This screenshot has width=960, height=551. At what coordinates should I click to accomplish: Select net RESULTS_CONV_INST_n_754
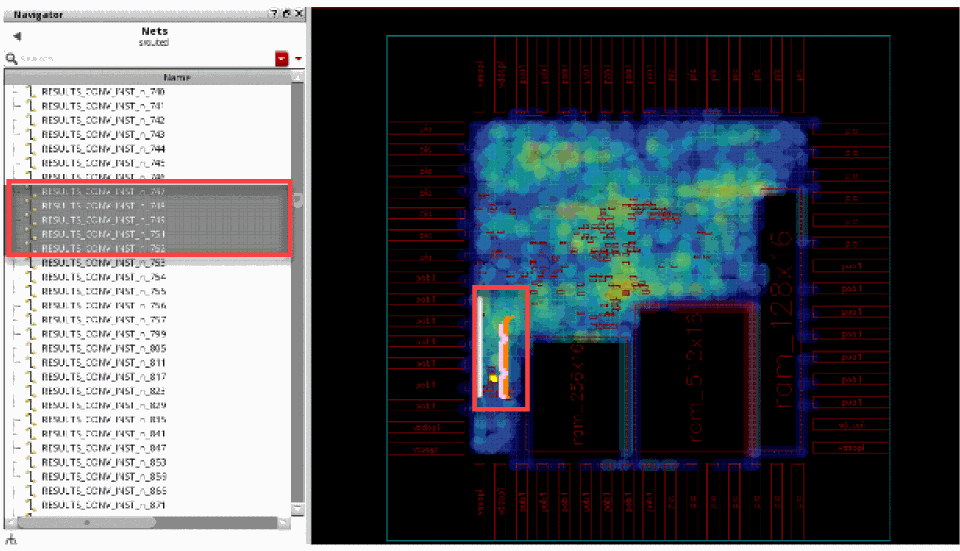[x=103, y=277]
